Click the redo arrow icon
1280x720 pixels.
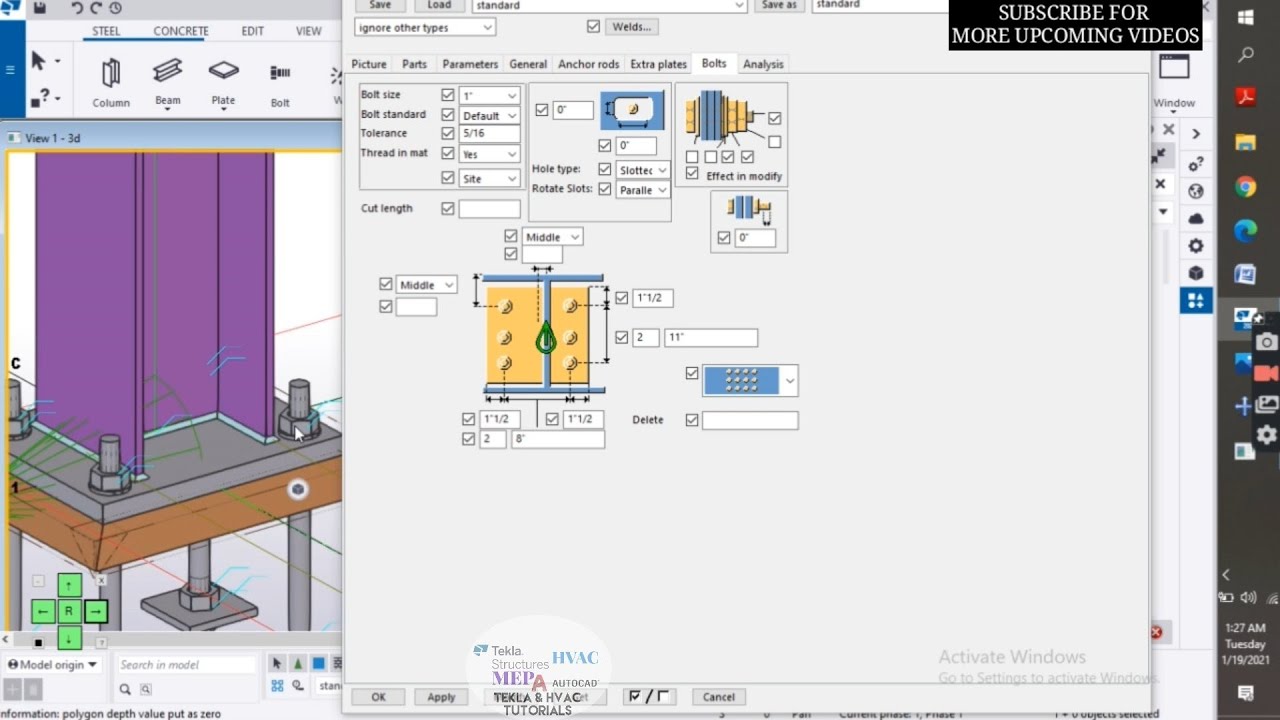[x=97, y=8]
